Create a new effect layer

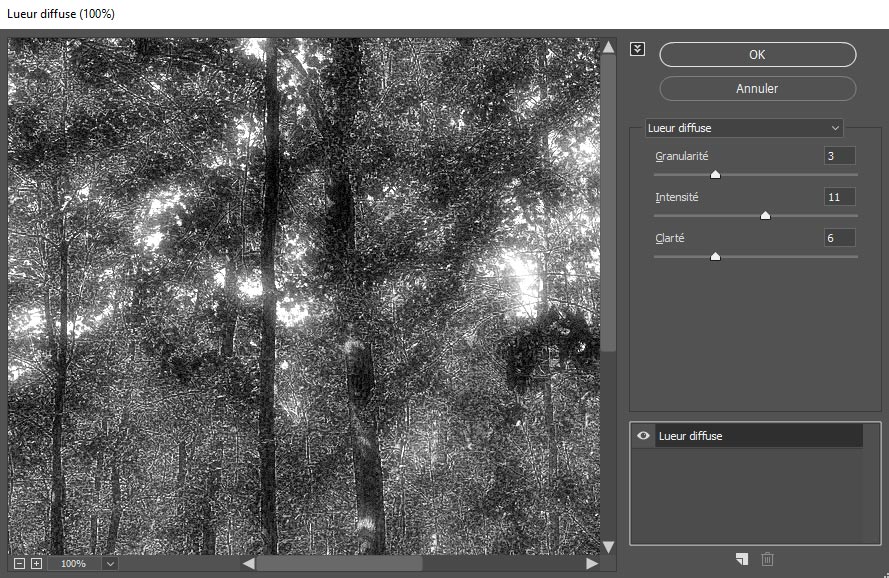tap(741, 559)
